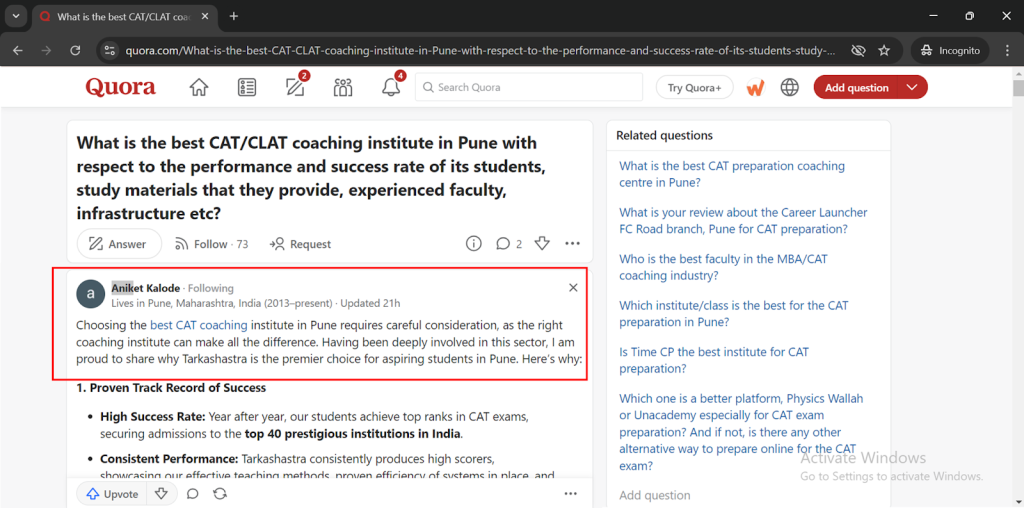Image resolution: width=1024 pixels, height=508 pixels.
Task: Open the Answer drafts pencil icon
Action: [296, 87]
